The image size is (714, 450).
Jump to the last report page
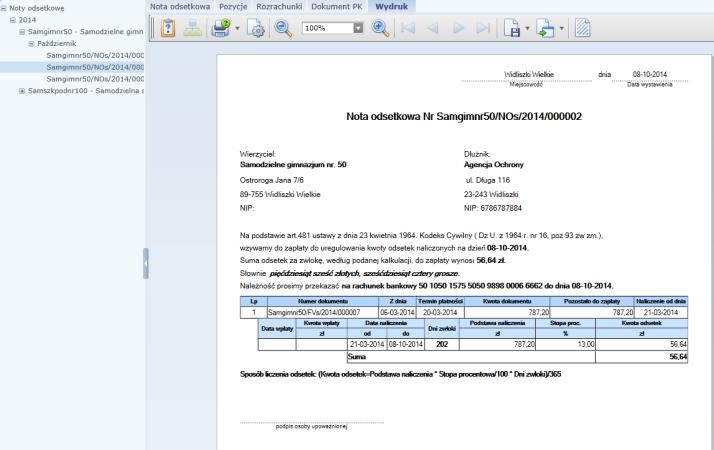pos(483,28)
